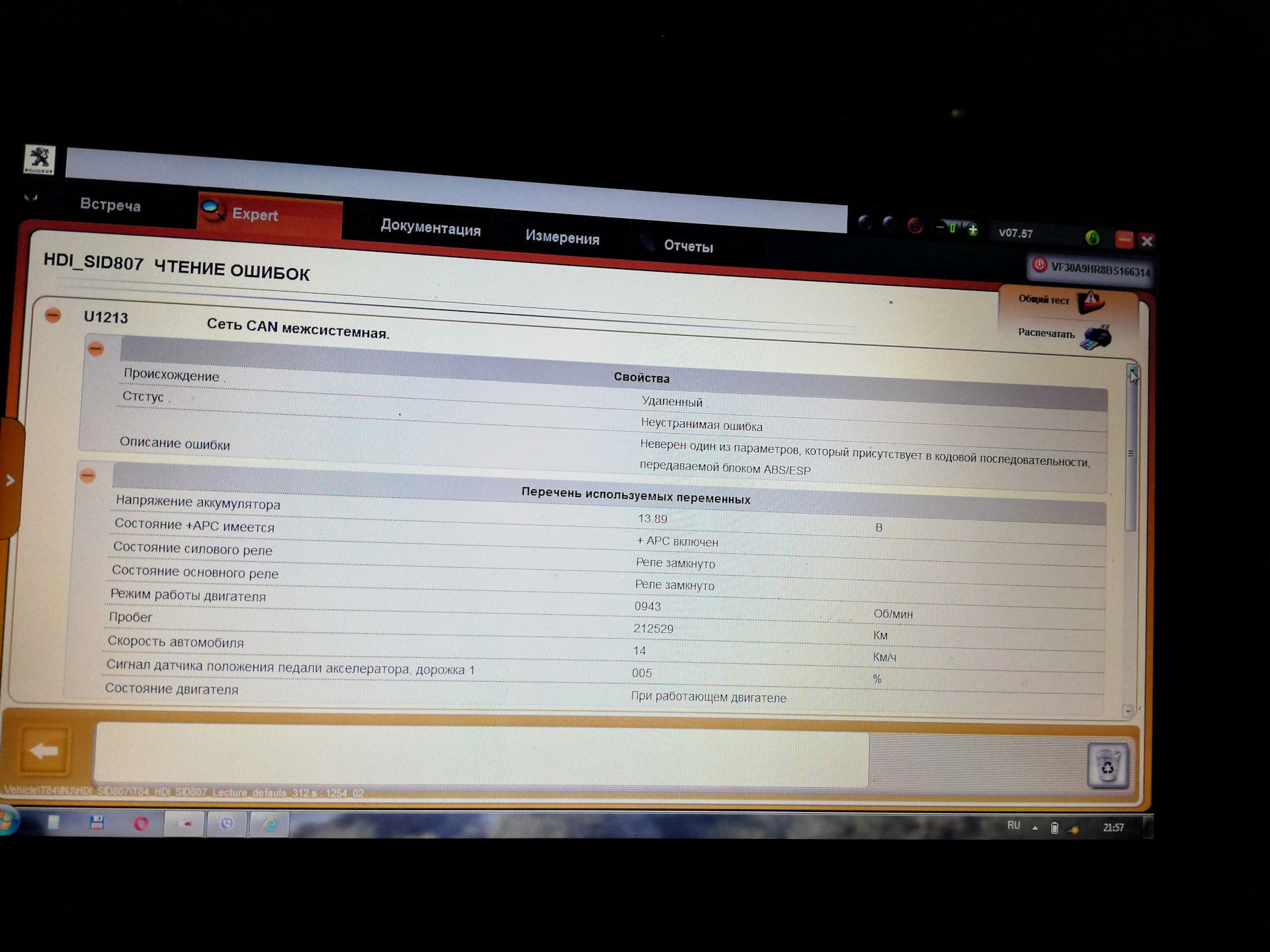Switch to the Документация tab
The height and width of the screenshot is (952, 1270).
click(x=430, y=228)
